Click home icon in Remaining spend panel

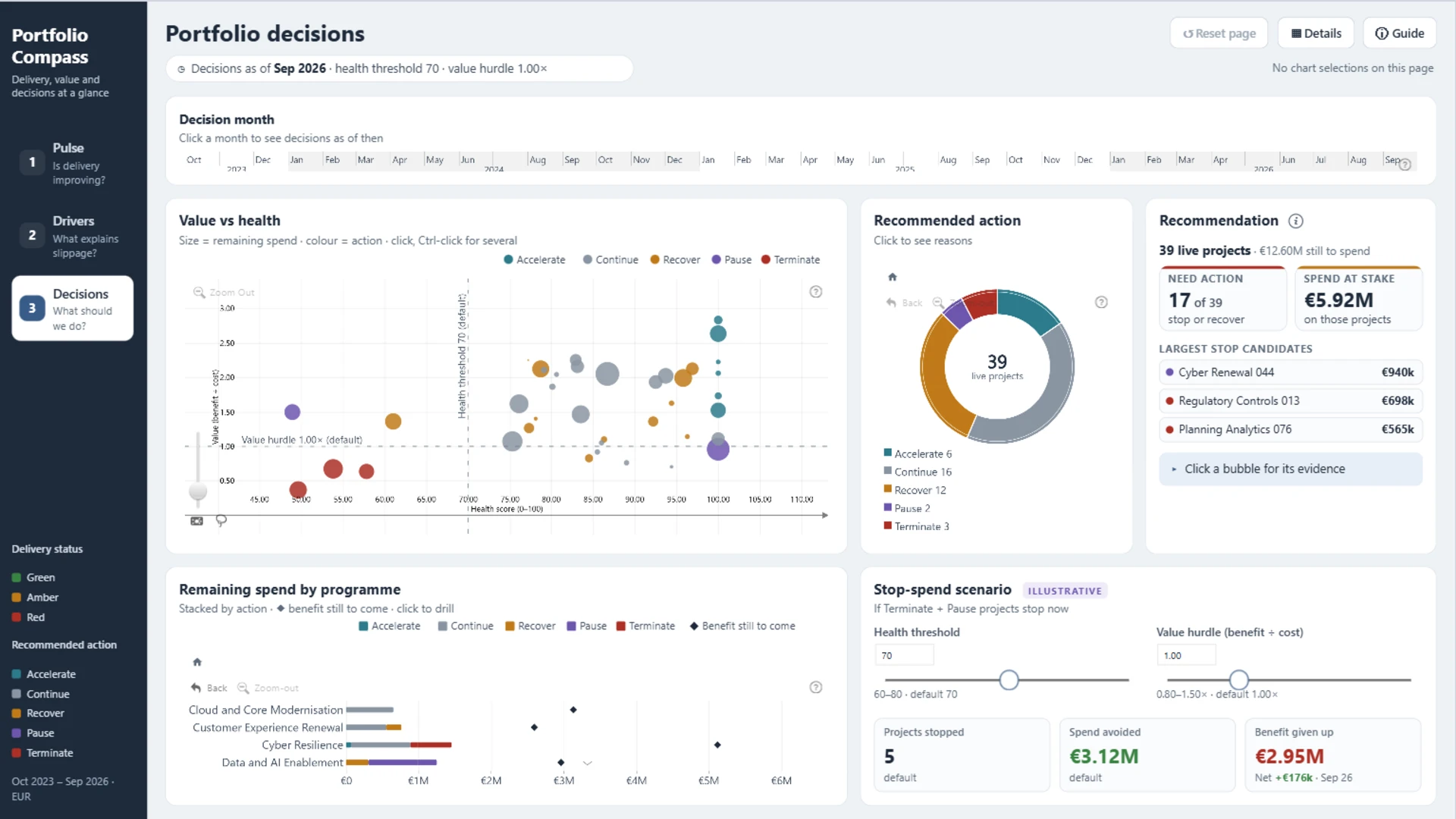coord(197,662)
